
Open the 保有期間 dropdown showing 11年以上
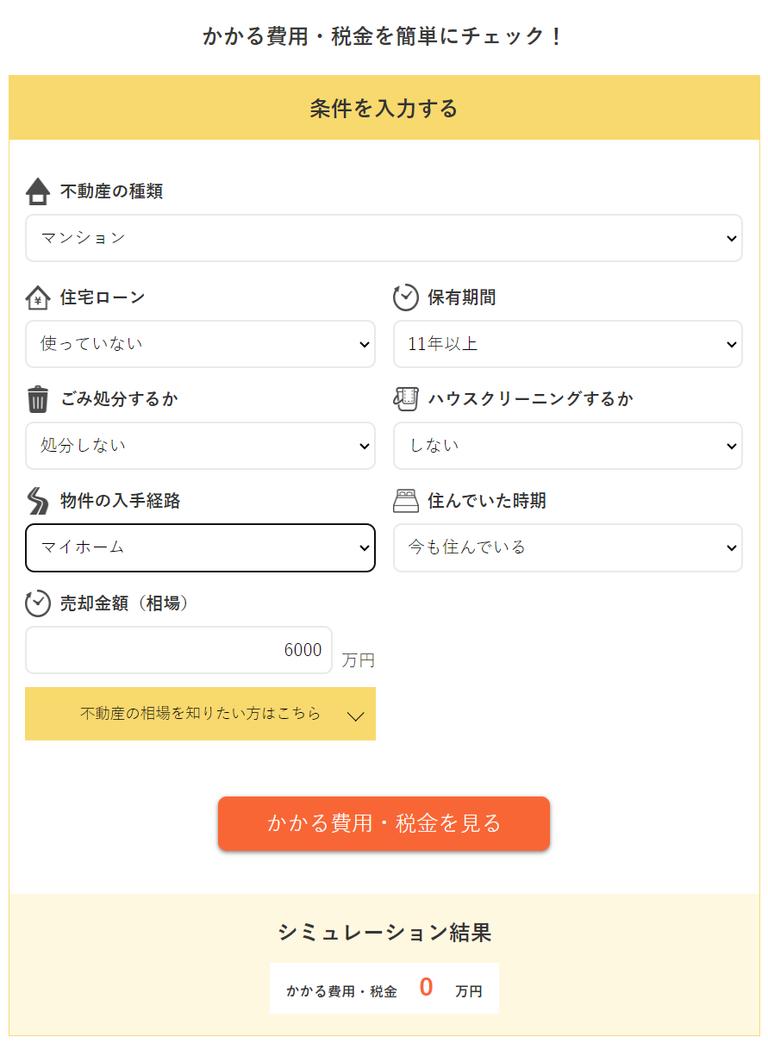point(568,344)
